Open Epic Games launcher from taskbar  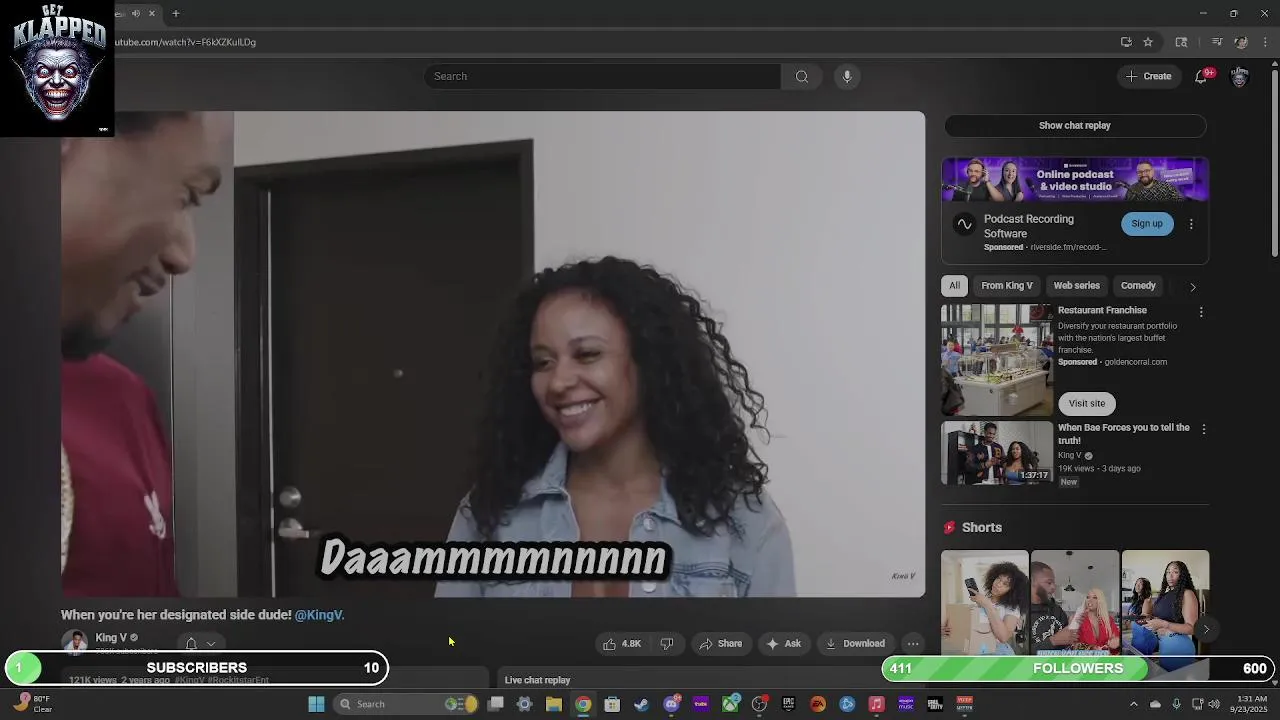(788, 704)
